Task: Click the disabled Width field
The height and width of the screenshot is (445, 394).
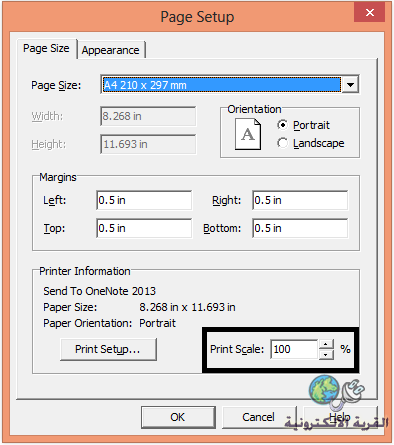Action: click(148, 116)
